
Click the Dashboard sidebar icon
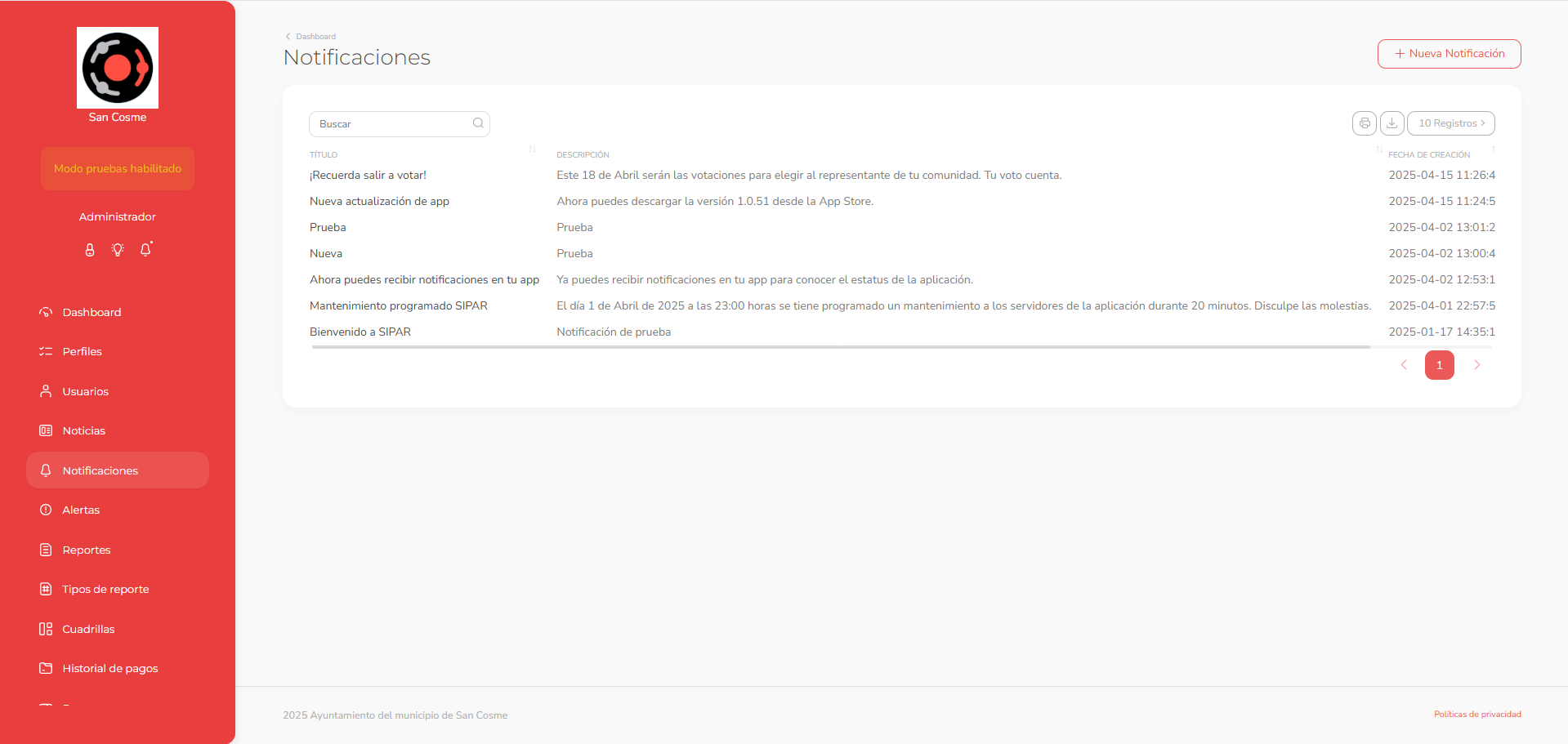coord(46,312)
